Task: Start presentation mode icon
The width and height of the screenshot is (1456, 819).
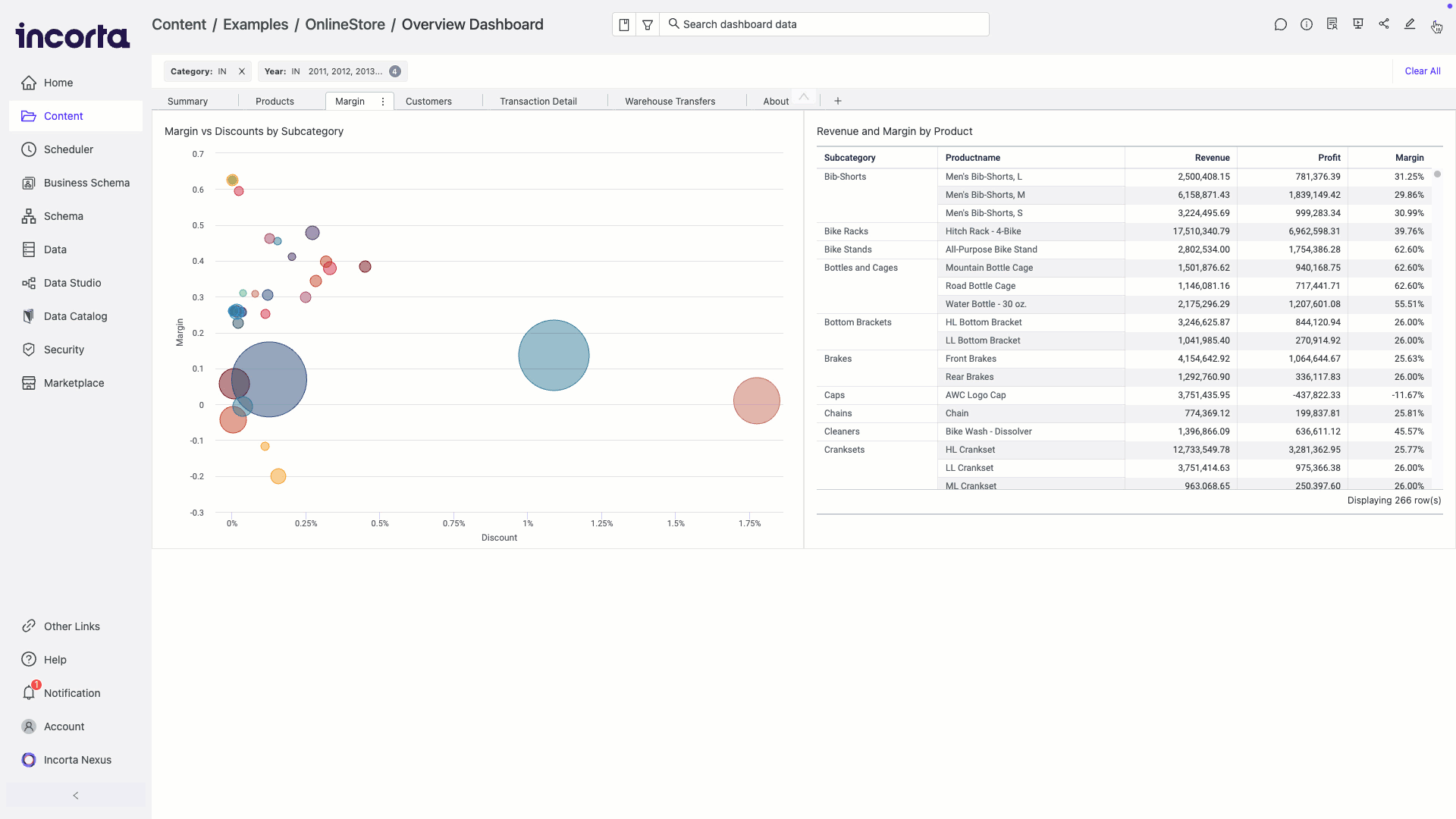Action: tap(1358, 24)
